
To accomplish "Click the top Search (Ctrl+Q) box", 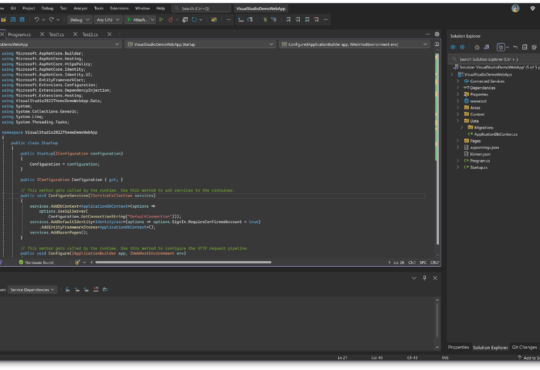I will pos(201,8).
